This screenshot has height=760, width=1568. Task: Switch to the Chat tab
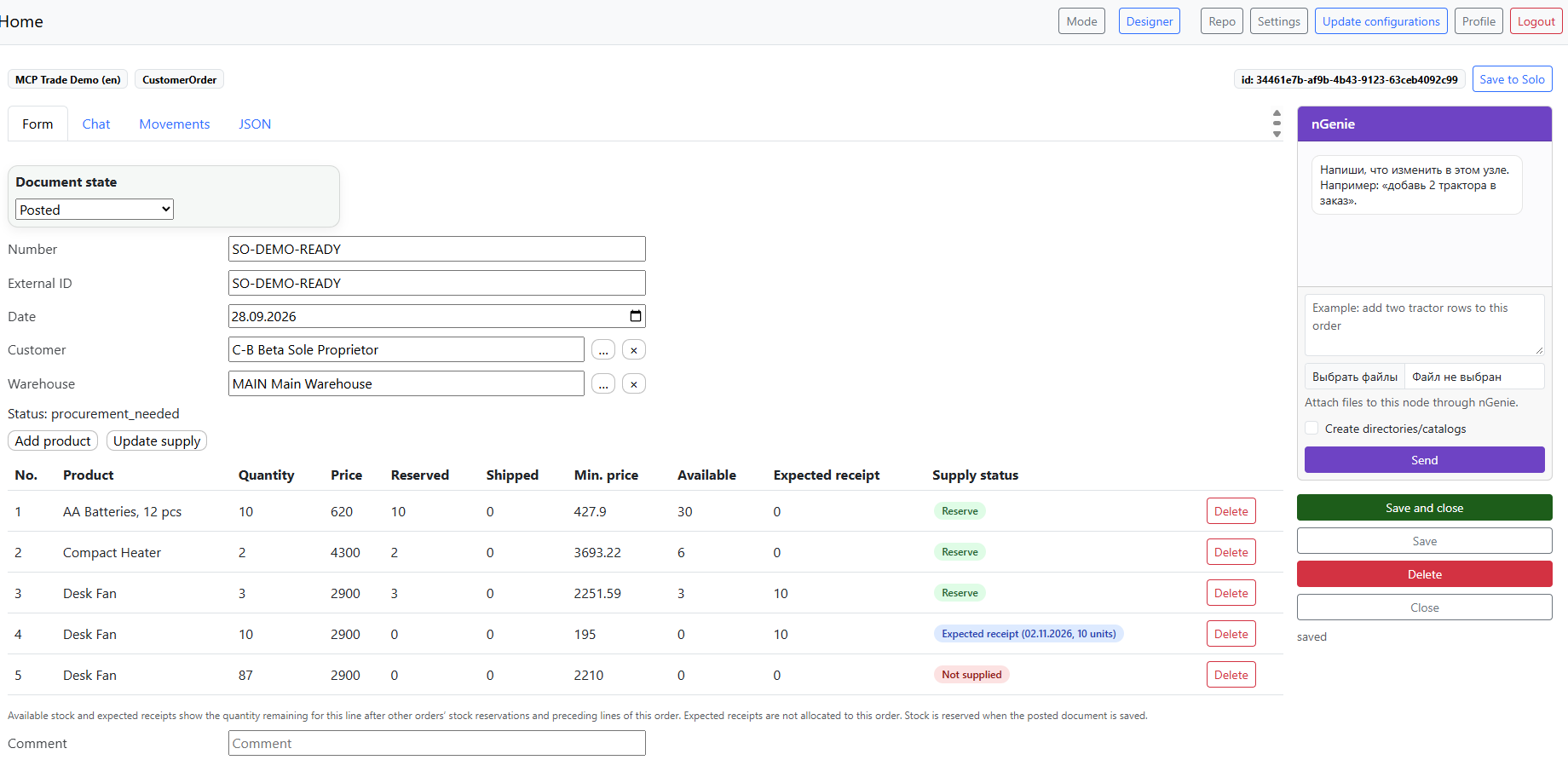click(96, 124)
